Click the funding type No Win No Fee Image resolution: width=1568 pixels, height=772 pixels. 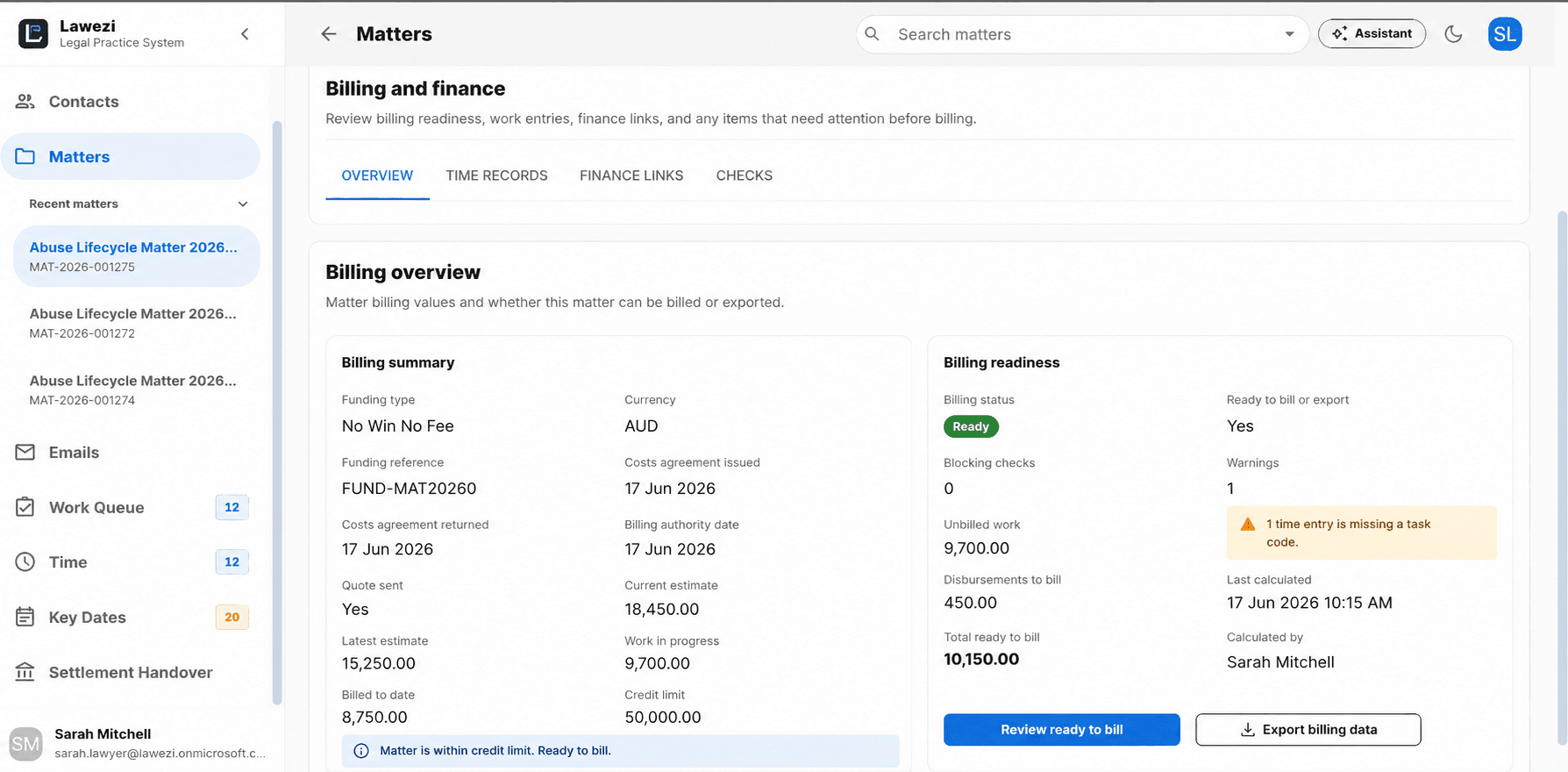pos(398,426)
